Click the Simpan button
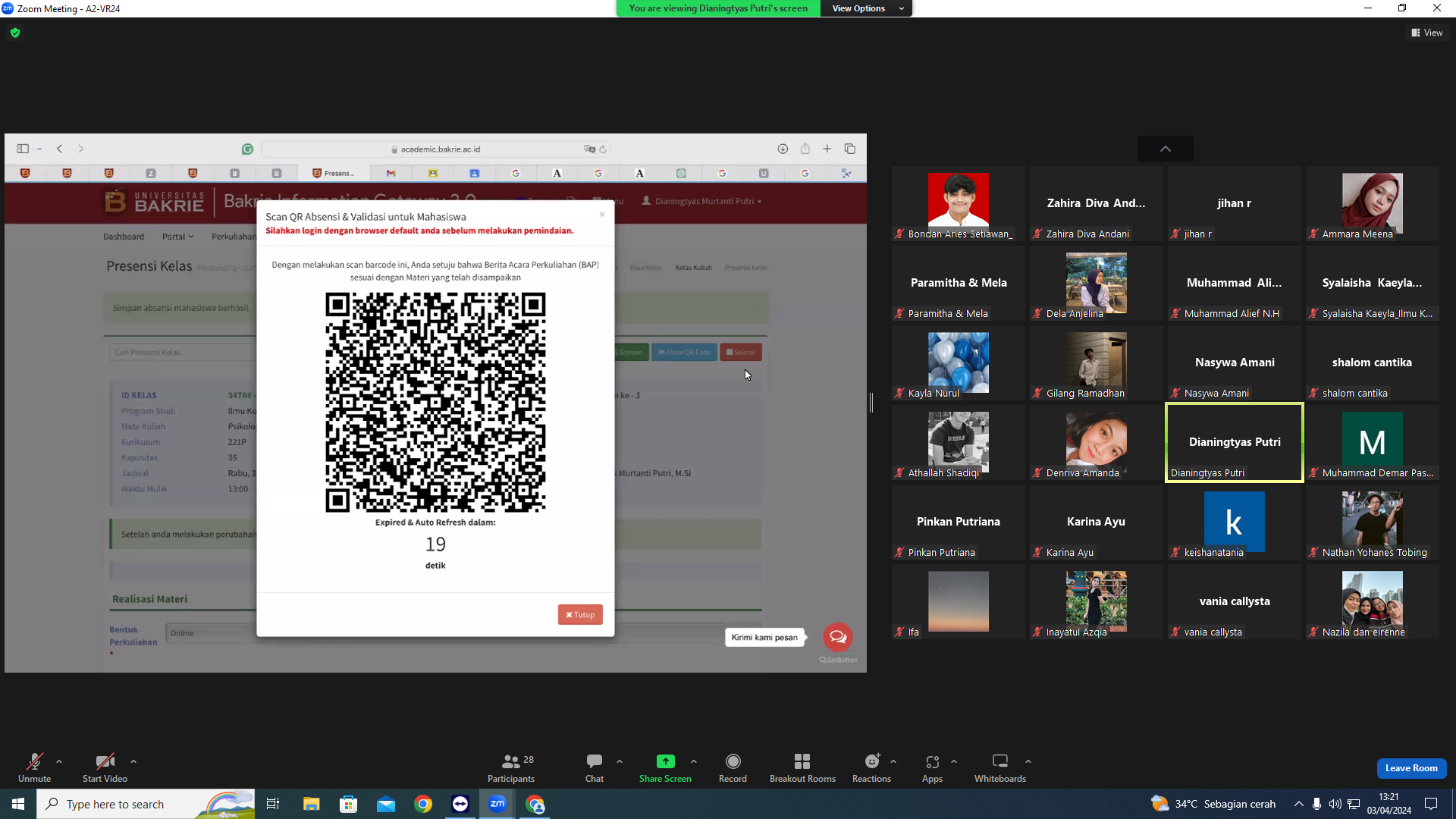The height and width of the screenshot is (819, 1456). [x=631, y=353]
